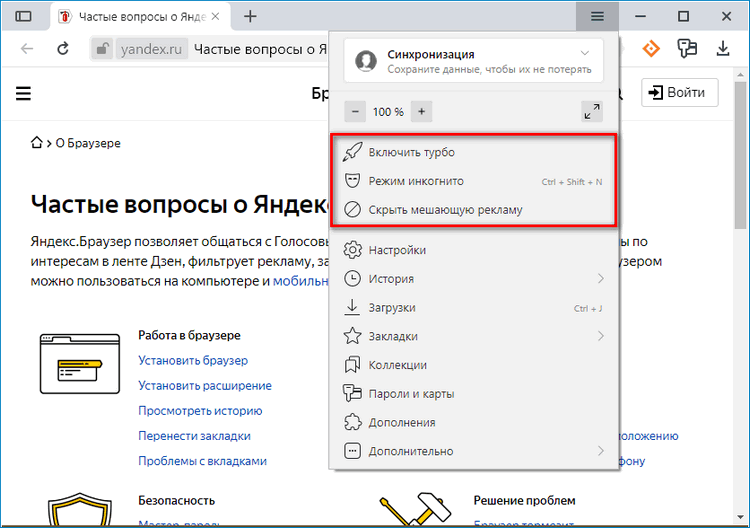
Task: Go back with the arrow button
Action: pyautogui.click(x=27, y=49)
